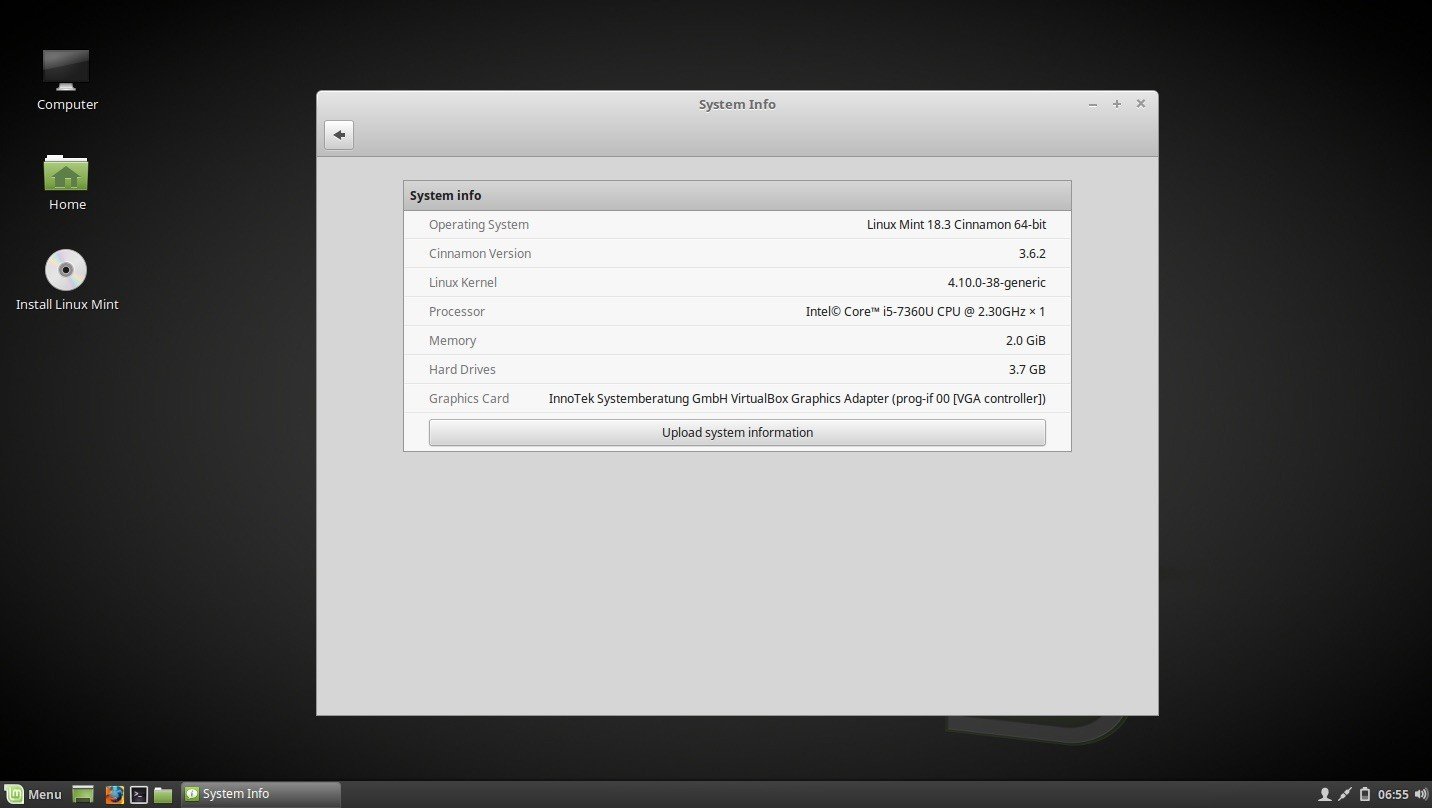Launch the Install Linux Mint disc icon
1432x808 pixels.
[x=67, y=281]
